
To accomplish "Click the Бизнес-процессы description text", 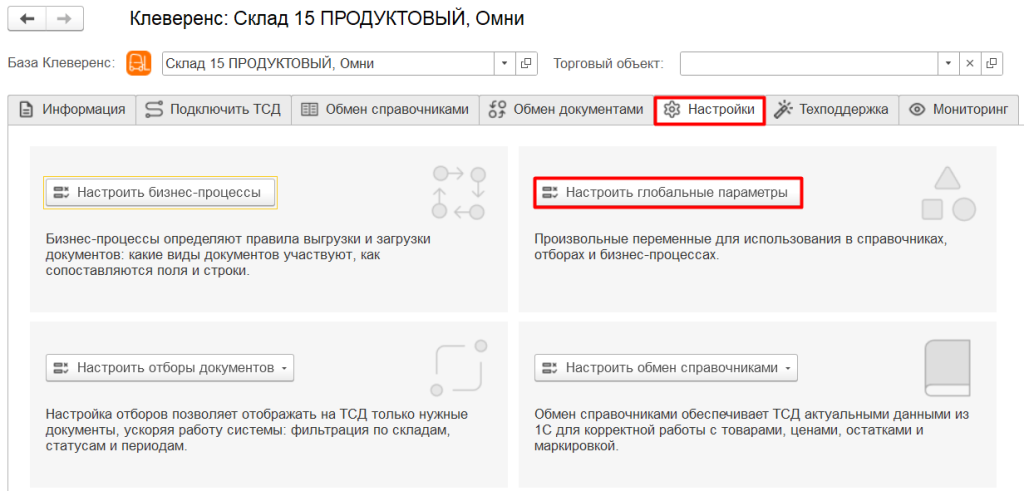I will tap(238, 256).
